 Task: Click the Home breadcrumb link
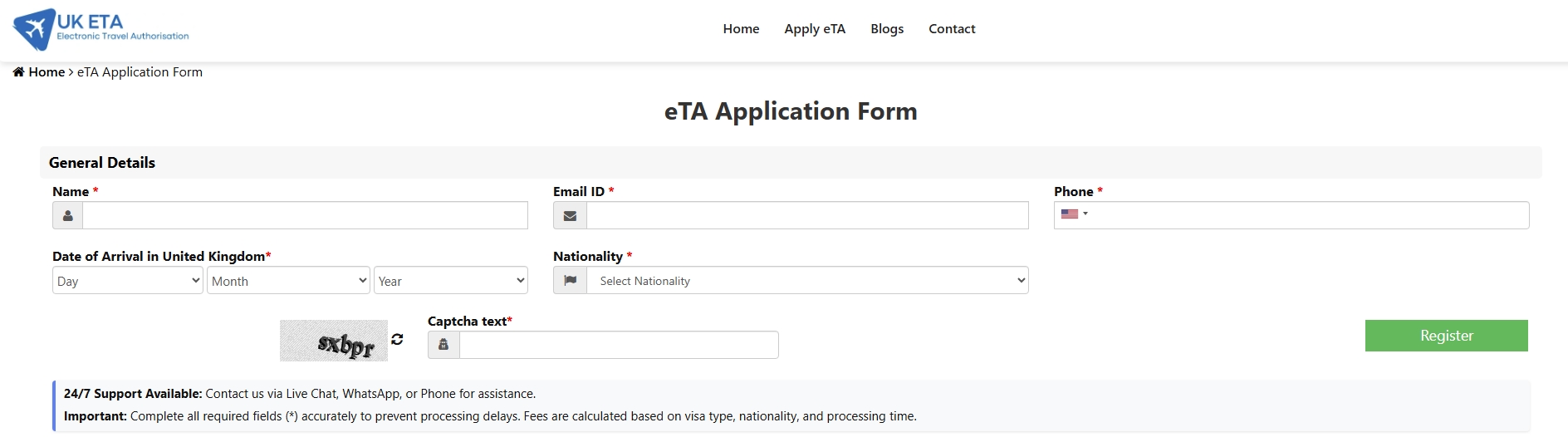point(47,72)
